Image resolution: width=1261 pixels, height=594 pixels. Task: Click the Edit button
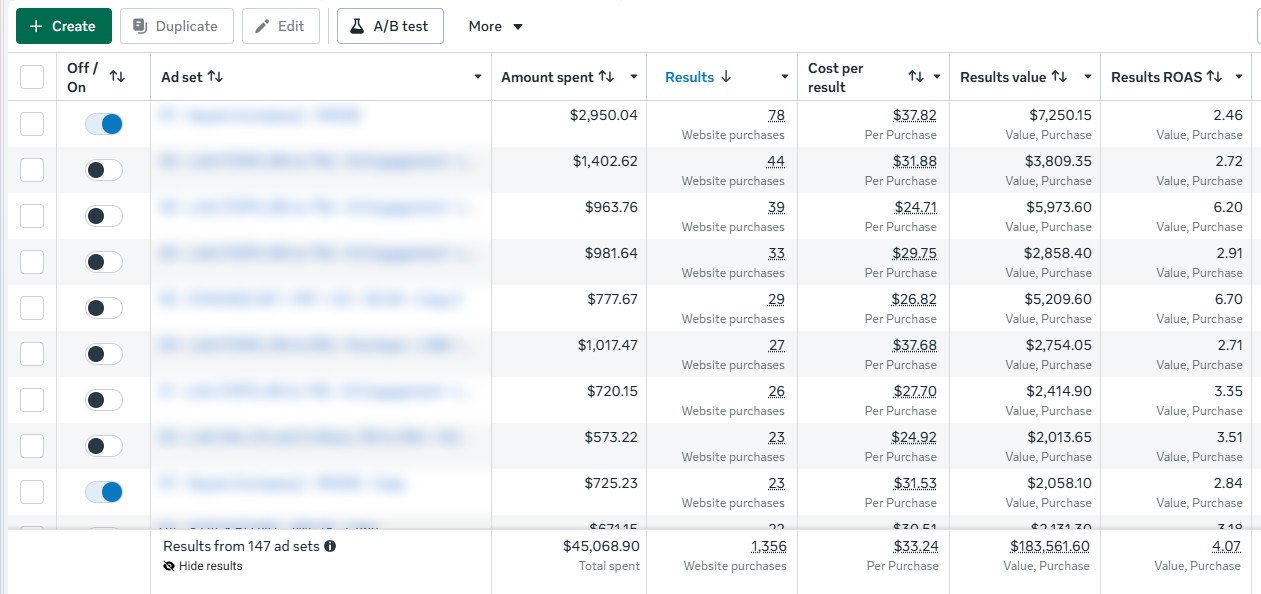pyautogui.click(x=281, y=26)
